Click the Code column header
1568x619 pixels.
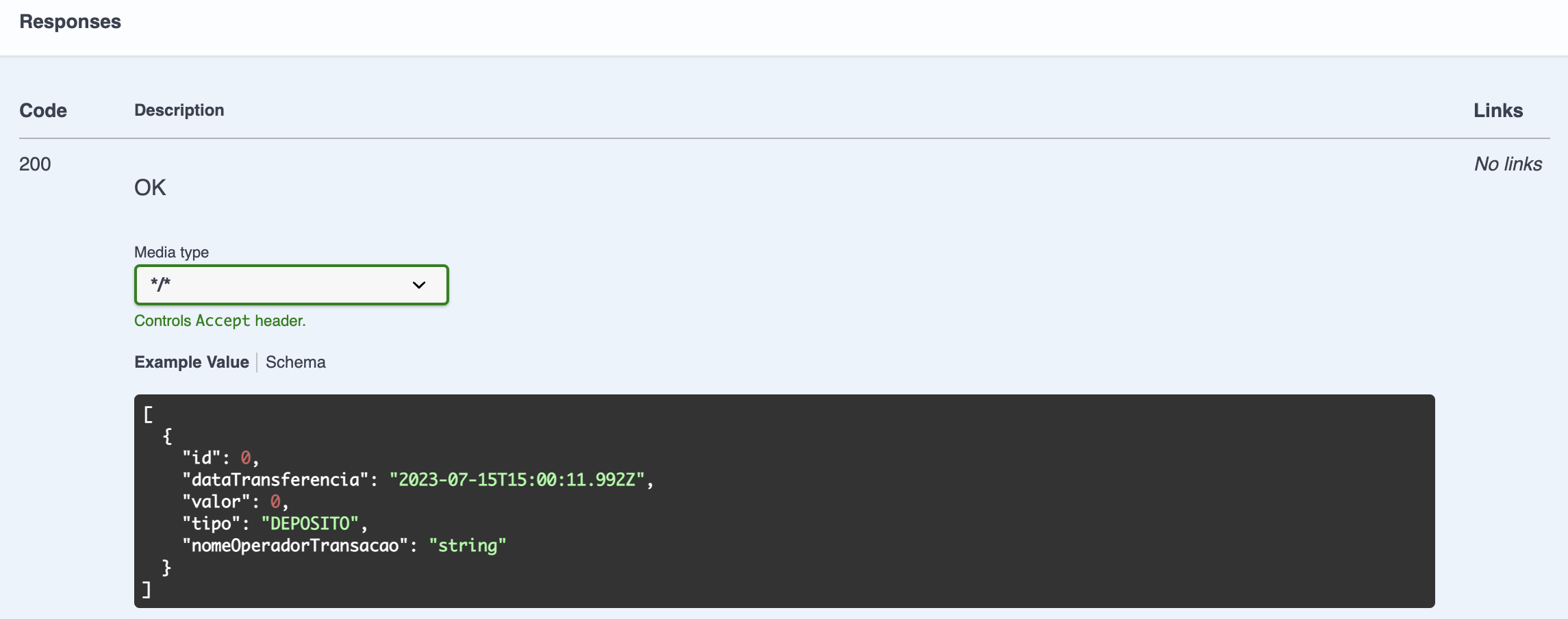tap(43, 110)
